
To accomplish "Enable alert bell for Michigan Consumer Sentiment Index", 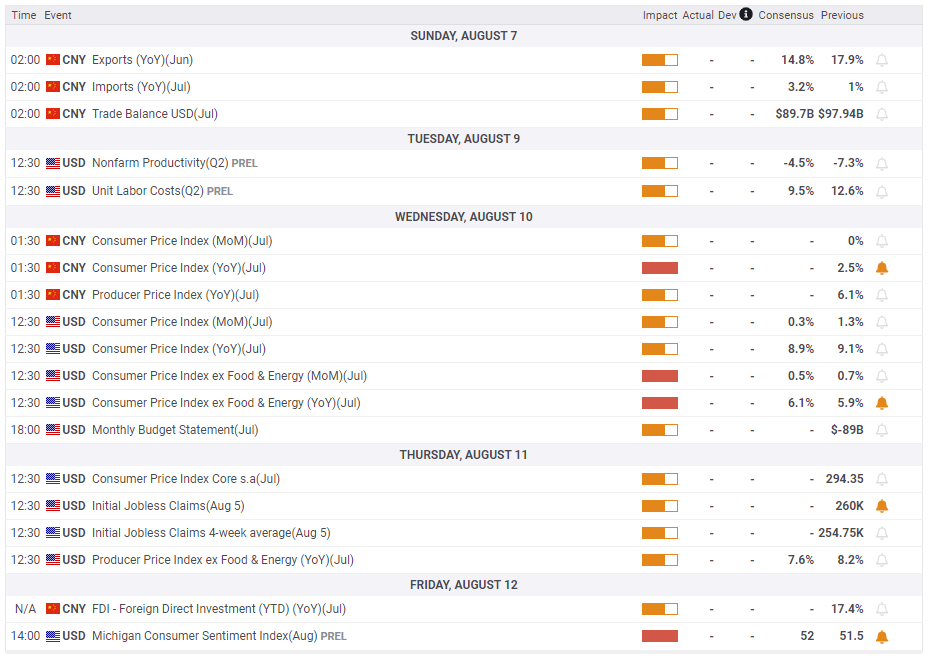I will [x=881, y=636].
